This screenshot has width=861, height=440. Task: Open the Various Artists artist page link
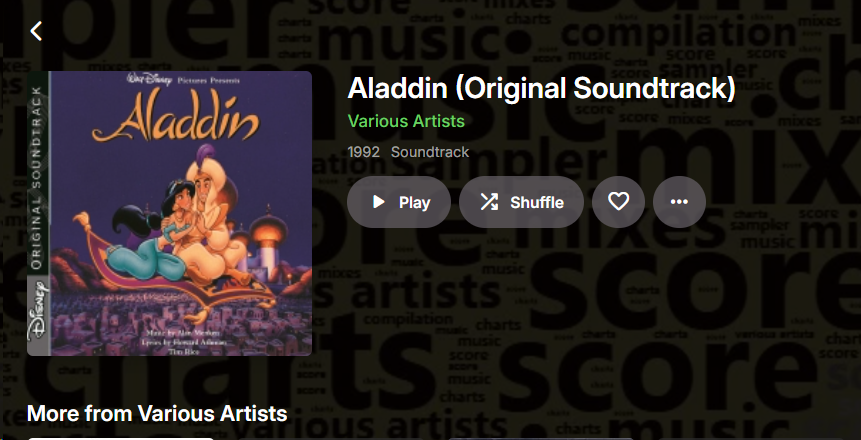[406, 121]
